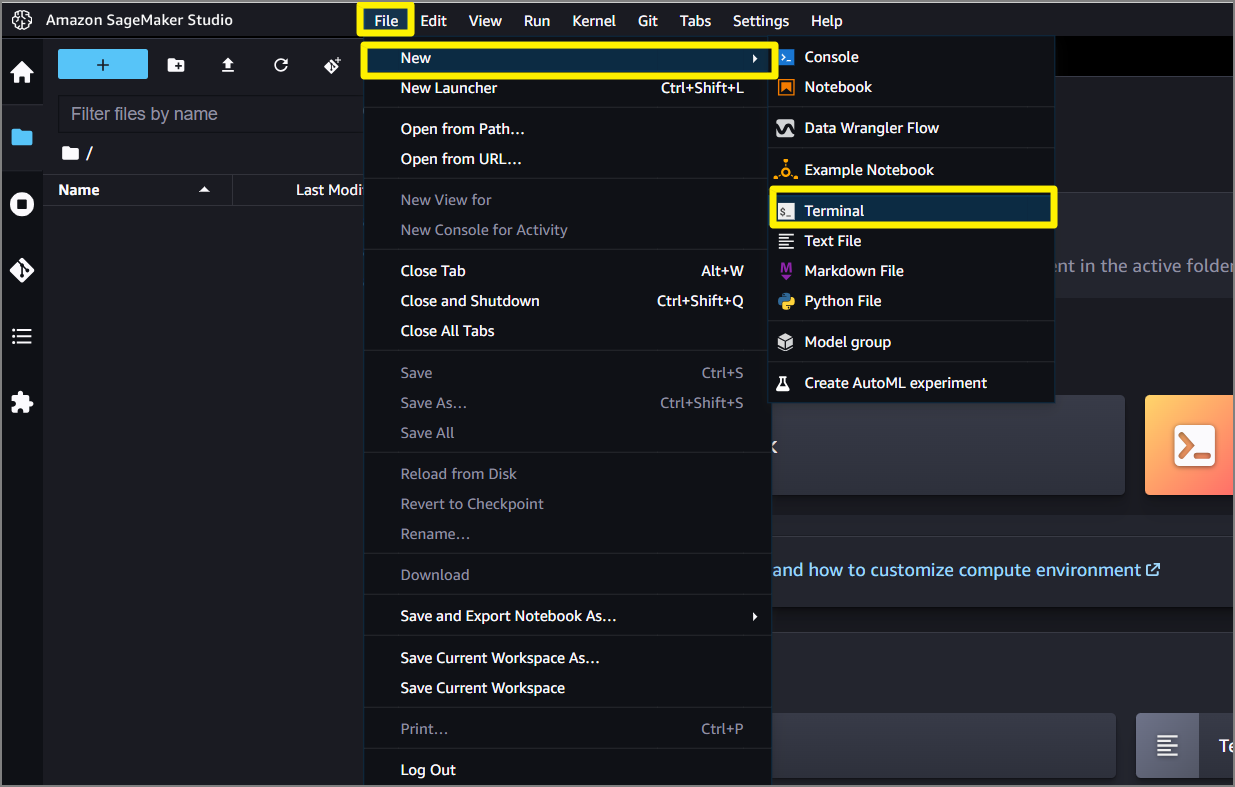Image resolution: width=1235 pixels, height=787 pixels.
Task: Click the purple Markdown File icon
Action: click(786, 271)
